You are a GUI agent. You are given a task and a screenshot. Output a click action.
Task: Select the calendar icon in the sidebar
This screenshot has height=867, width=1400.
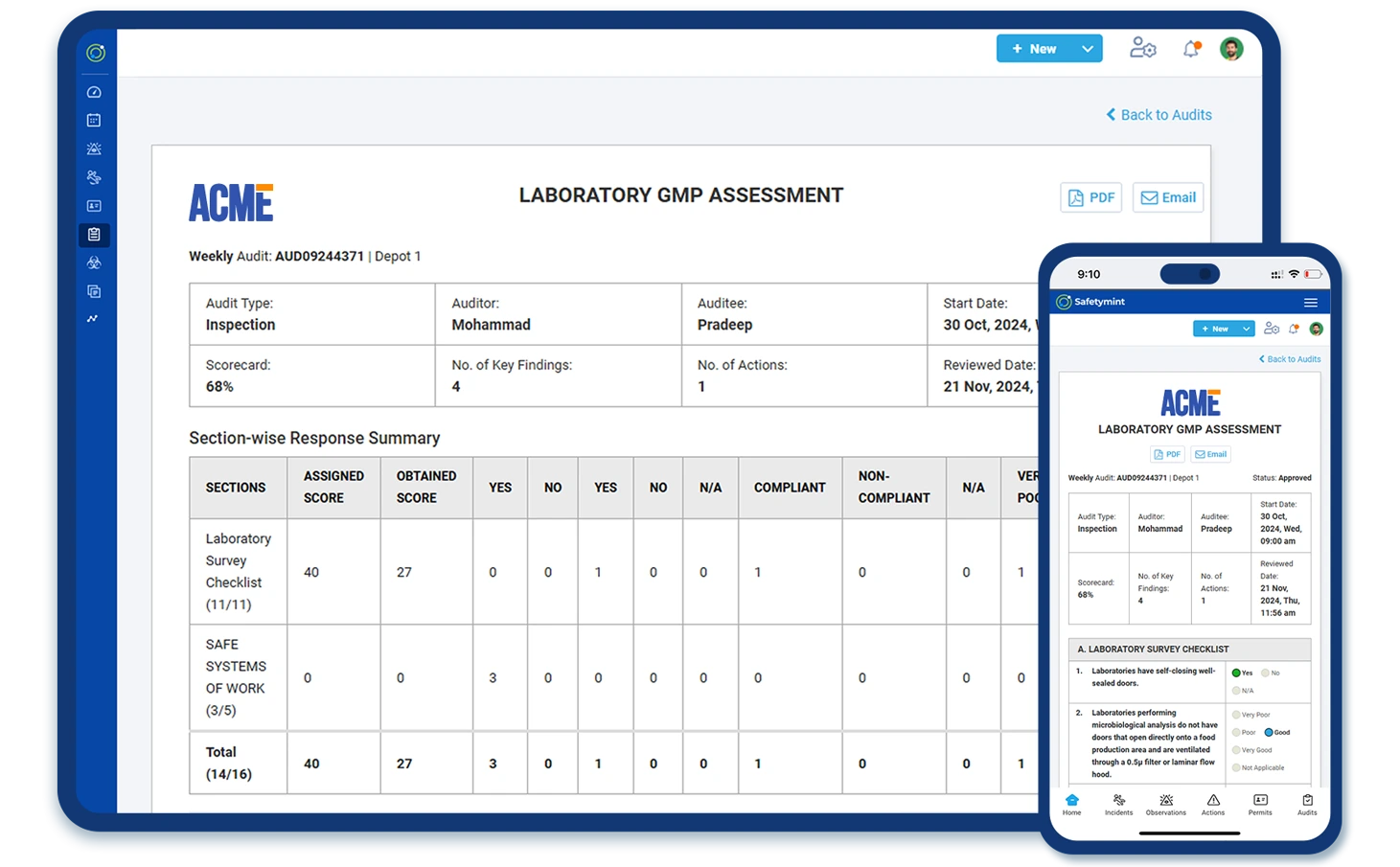[93, 119]
